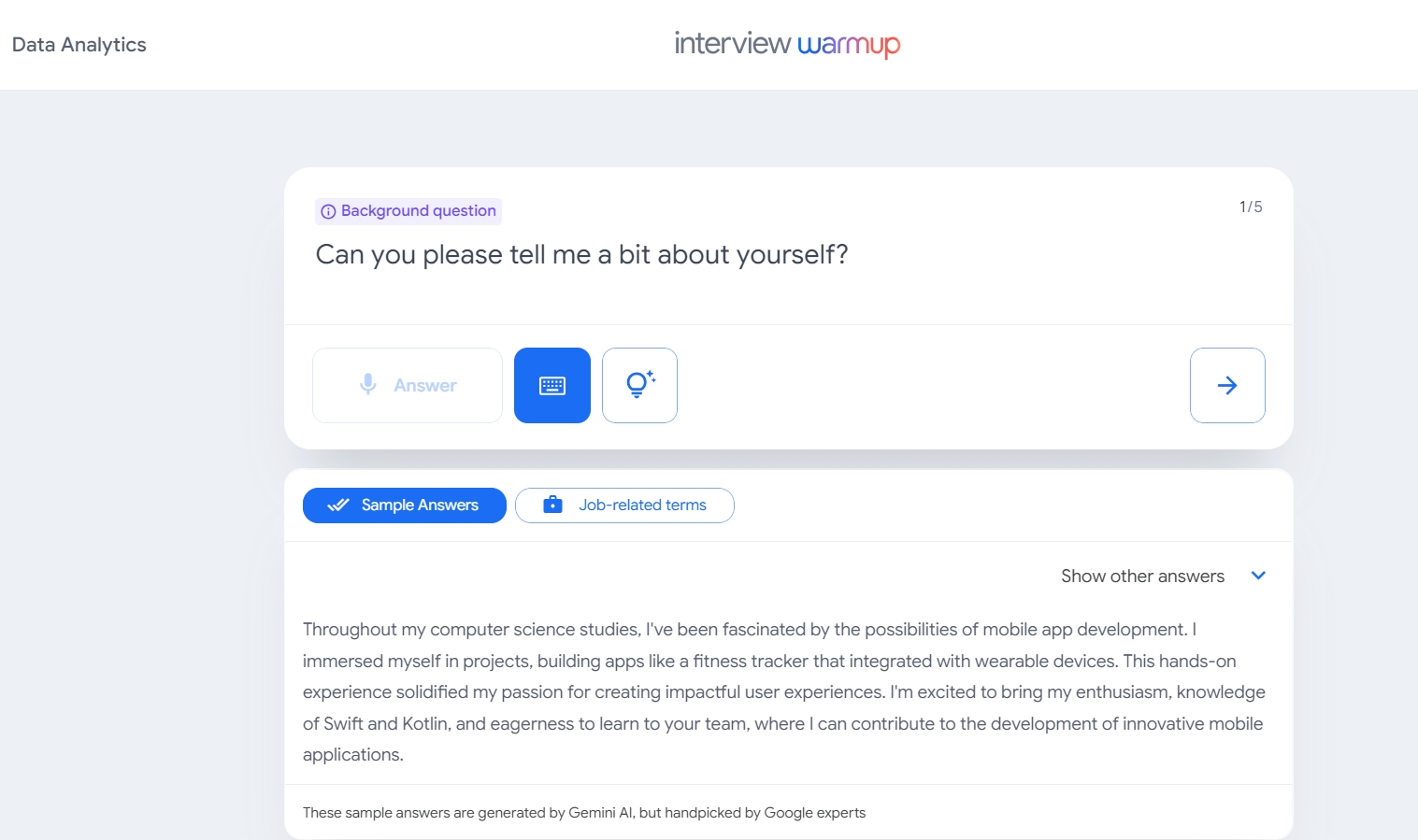Click the colored word "warmup" in header
The width and height of the screenshot is (1418, 840).
click(x=848, y=45)
